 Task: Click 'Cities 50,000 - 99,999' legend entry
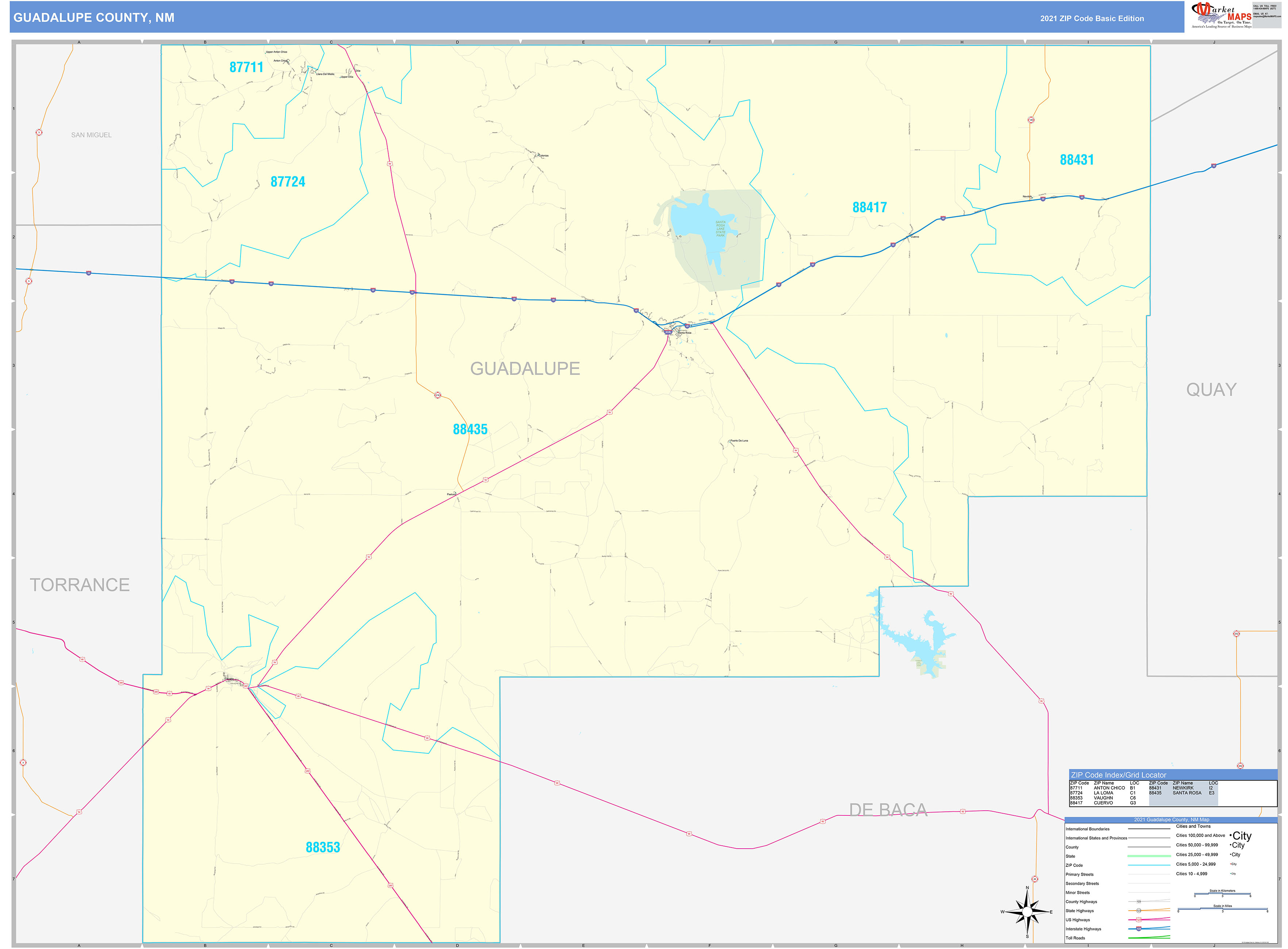[x=1197, y=845]
